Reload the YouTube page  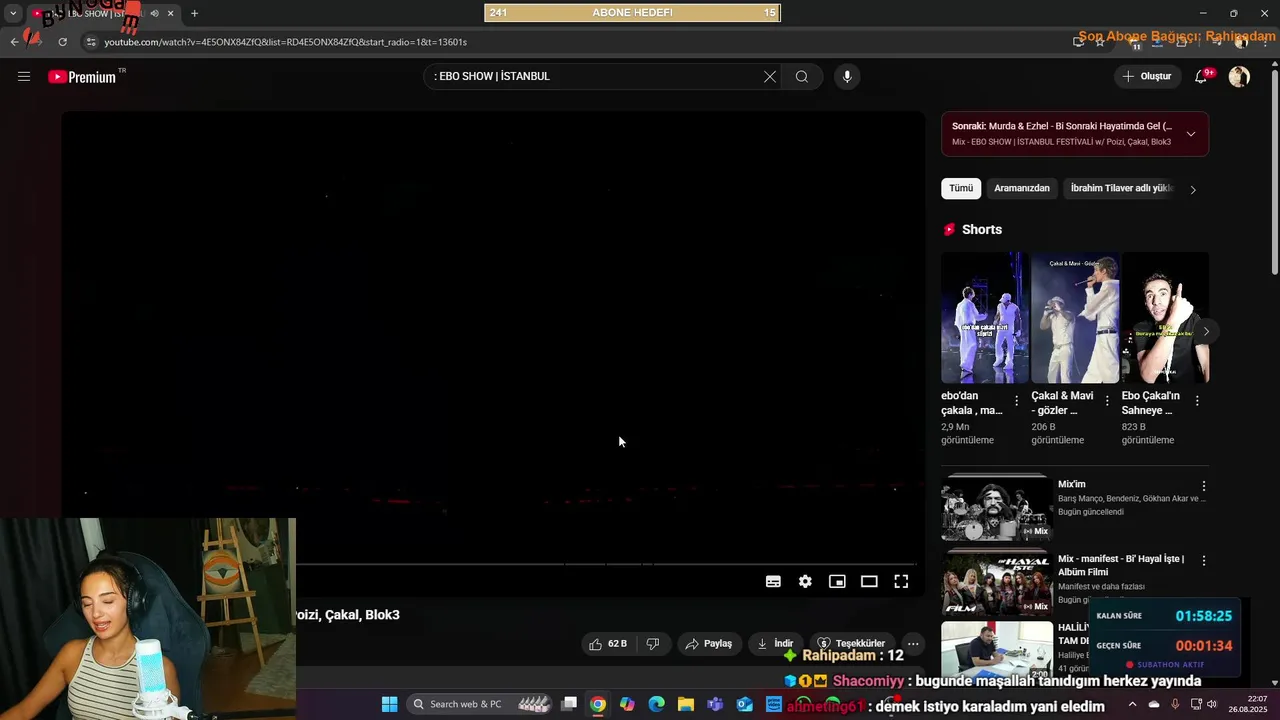tap(62, 42)
